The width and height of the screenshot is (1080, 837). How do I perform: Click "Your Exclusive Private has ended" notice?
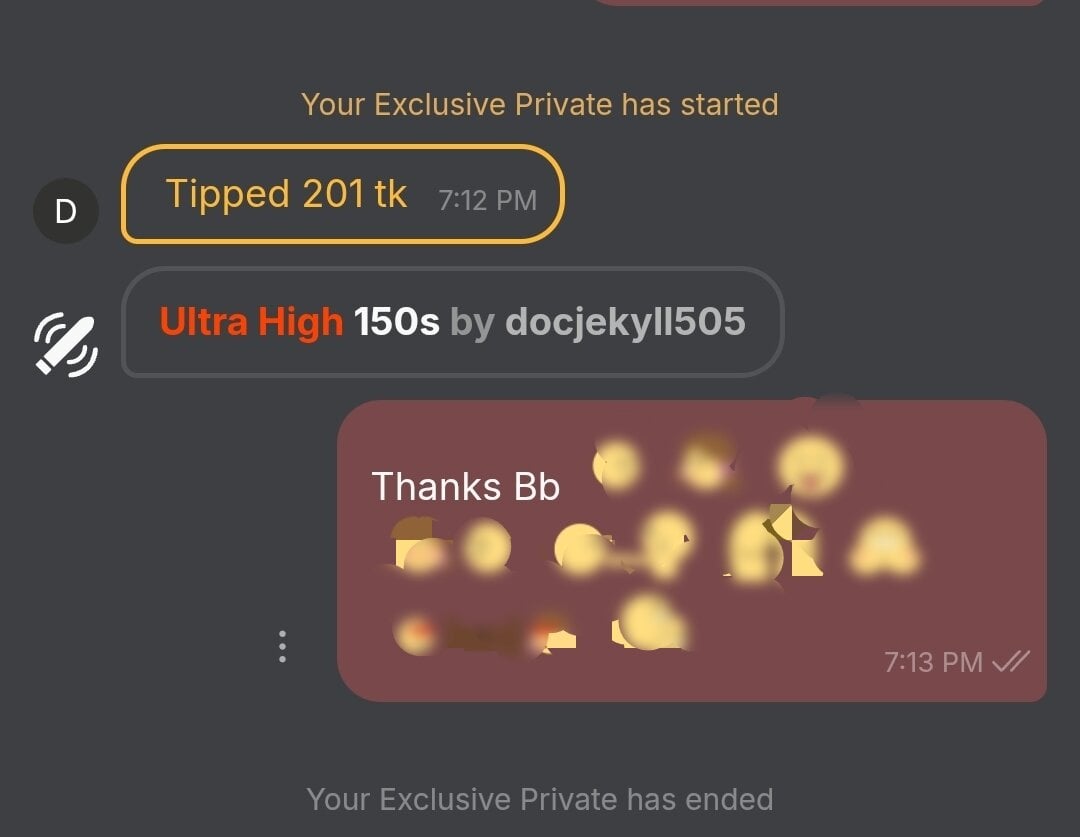point(540,800)
